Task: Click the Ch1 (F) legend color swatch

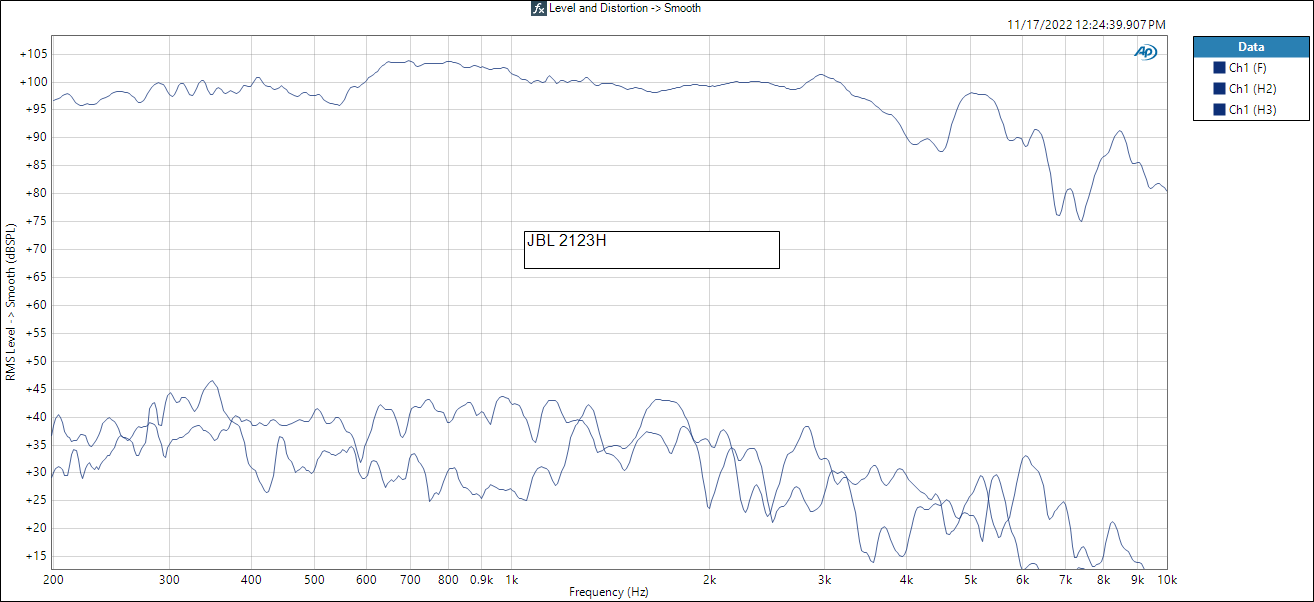Action: 1218,68
